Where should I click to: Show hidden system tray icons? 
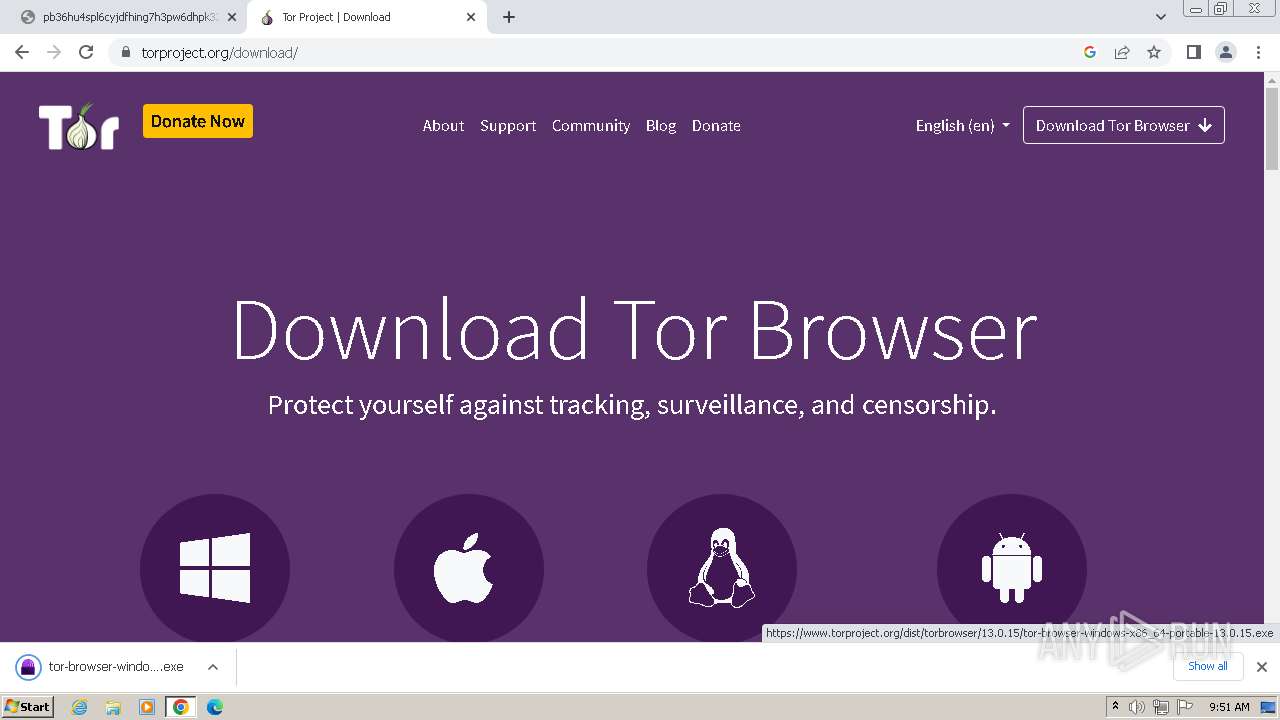[1115, 707]
